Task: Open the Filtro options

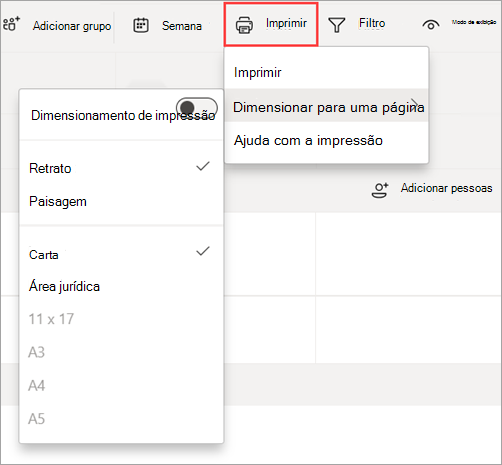Action: (372, 23)
